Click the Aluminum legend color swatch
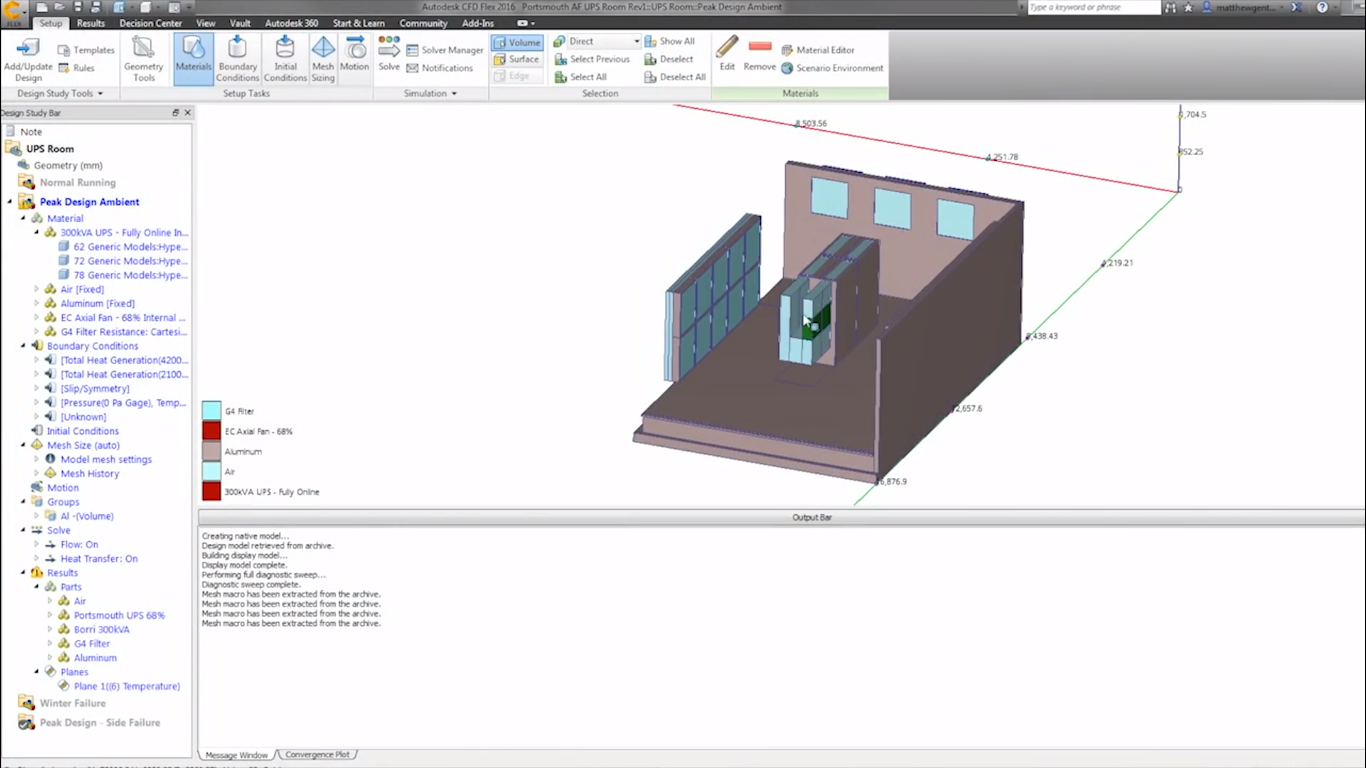1366x768 pixels. (211, 451)
